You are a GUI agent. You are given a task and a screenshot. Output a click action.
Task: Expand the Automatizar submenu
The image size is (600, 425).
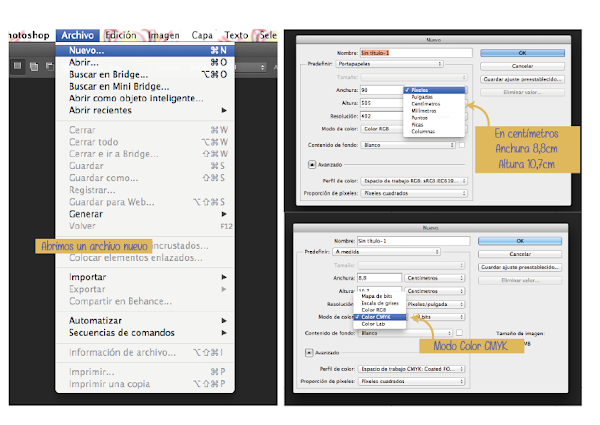[x=145, y=321]
